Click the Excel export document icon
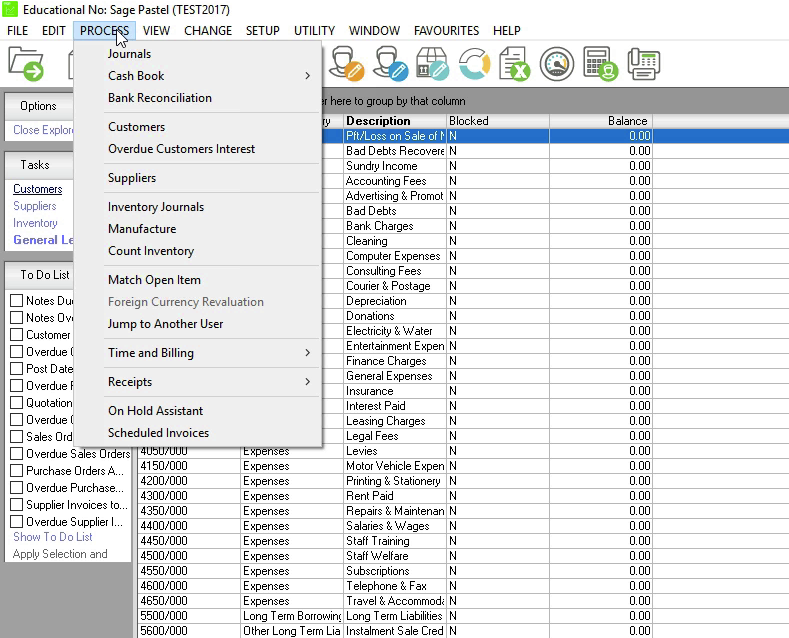Image resolution: width=789 pixels, height=638 pixels. click(514, 64)
